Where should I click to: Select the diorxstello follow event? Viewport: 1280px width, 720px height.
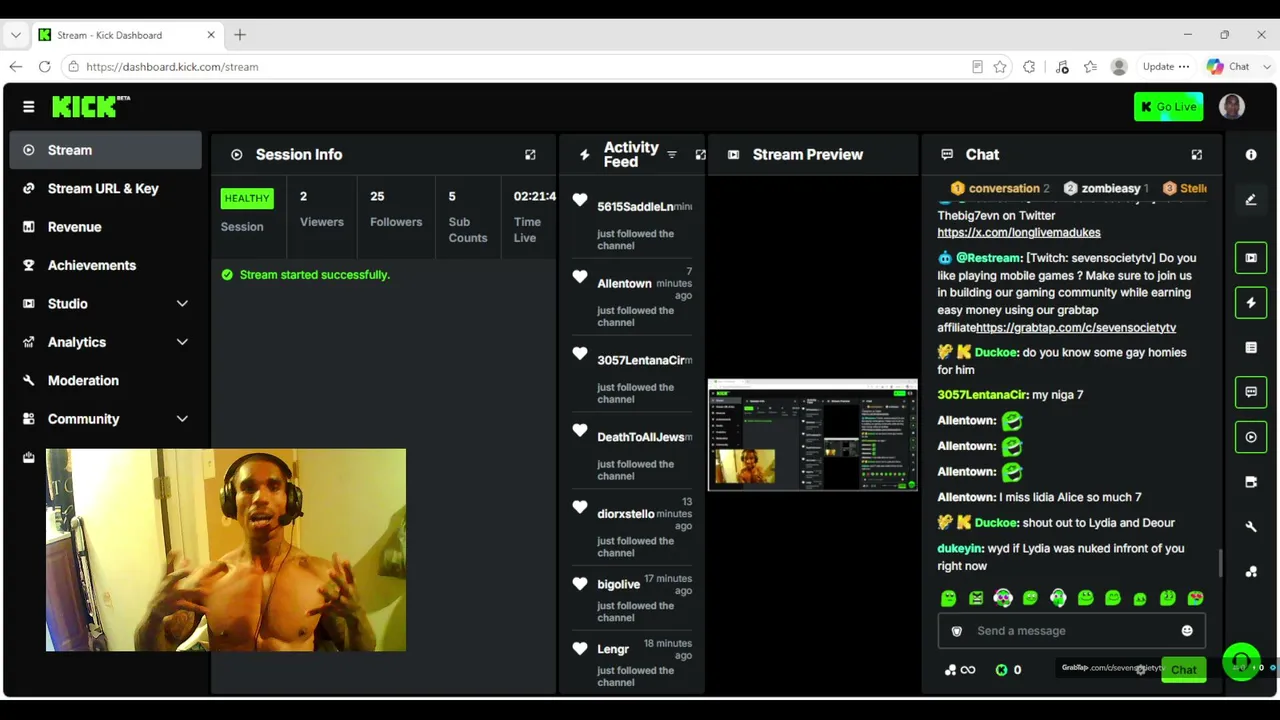pyautogui.click(x=632, y=527)
